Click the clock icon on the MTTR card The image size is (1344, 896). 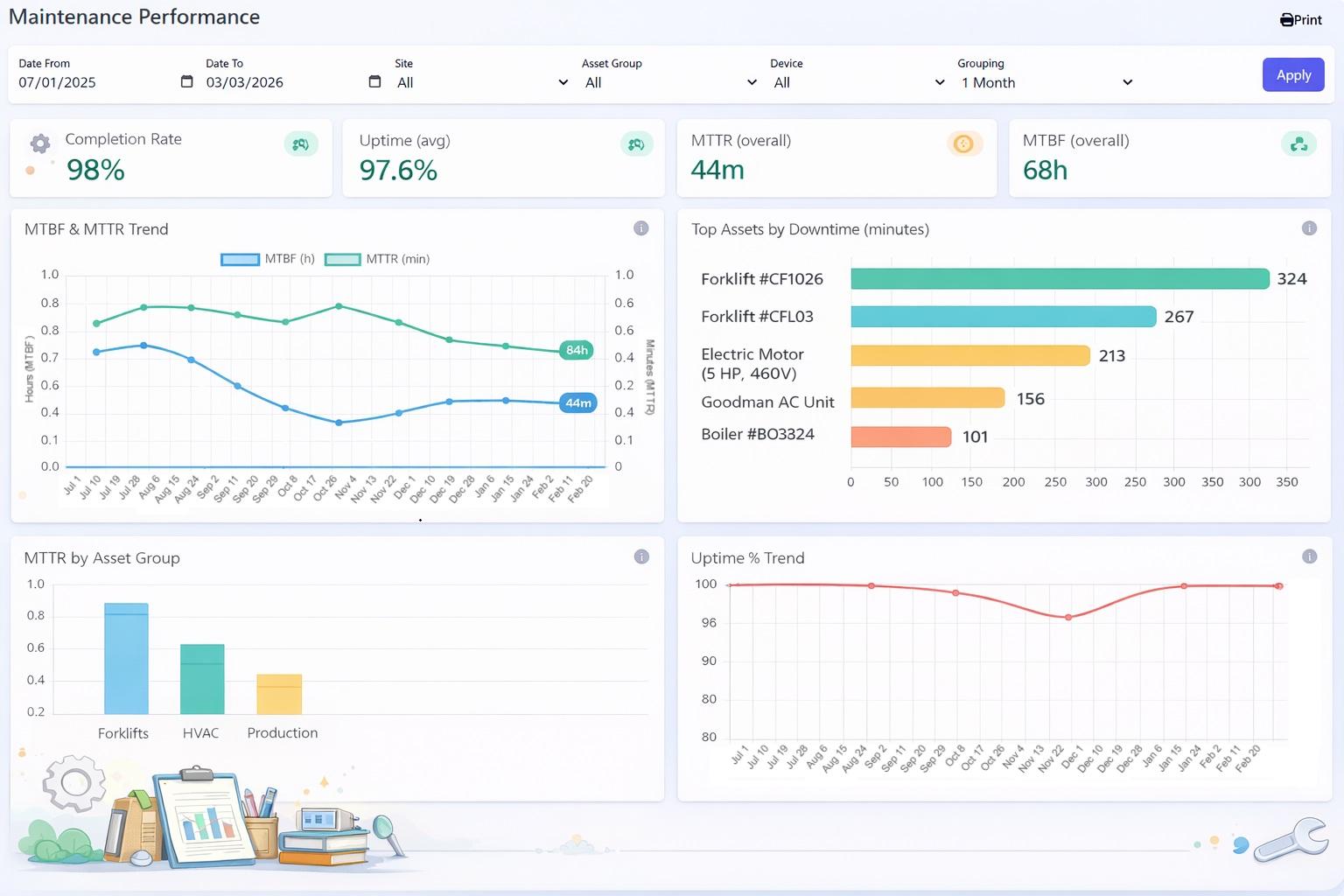pyautogui.click(x=964, y=143)
